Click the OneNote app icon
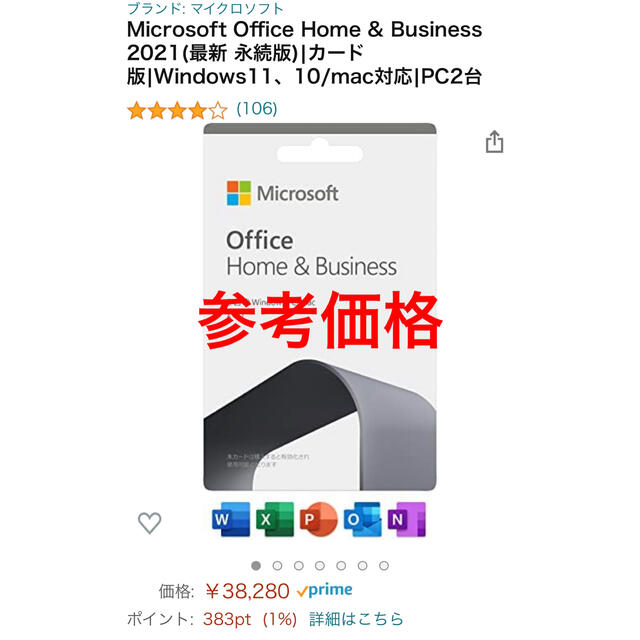This screenshot has width=640, height=640. coord(406,519)
